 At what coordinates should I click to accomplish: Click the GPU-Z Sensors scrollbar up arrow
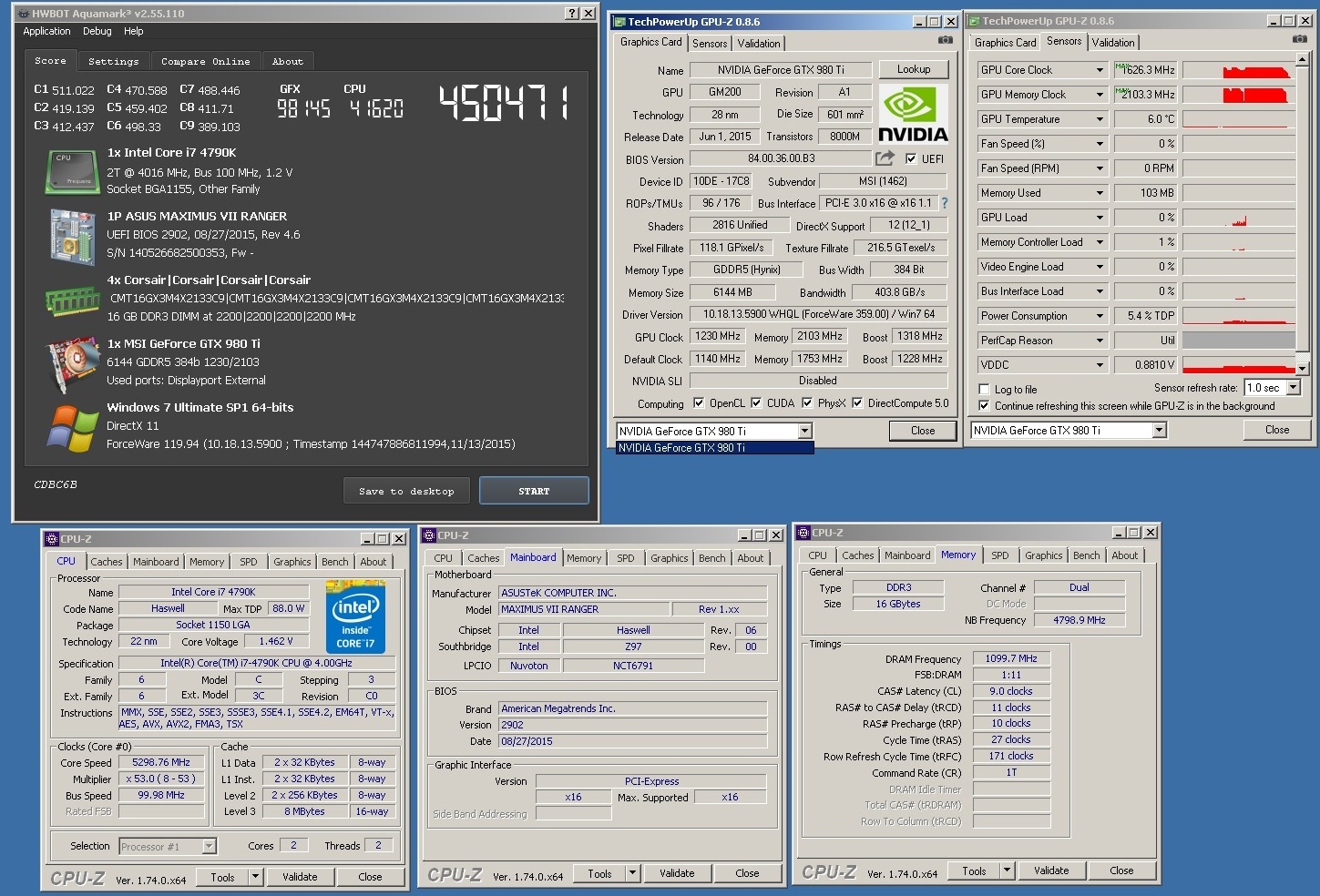(1303, 59)
